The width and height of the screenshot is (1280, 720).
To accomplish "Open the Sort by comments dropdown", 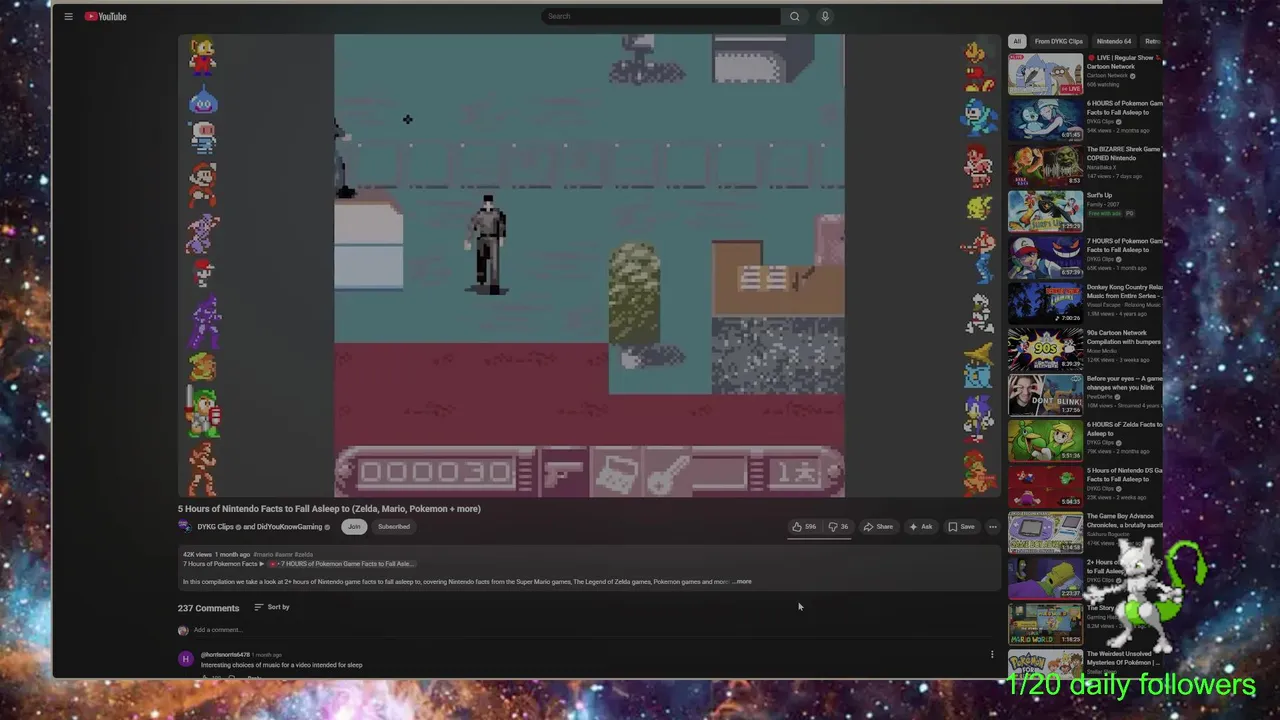I will [272, 607].
